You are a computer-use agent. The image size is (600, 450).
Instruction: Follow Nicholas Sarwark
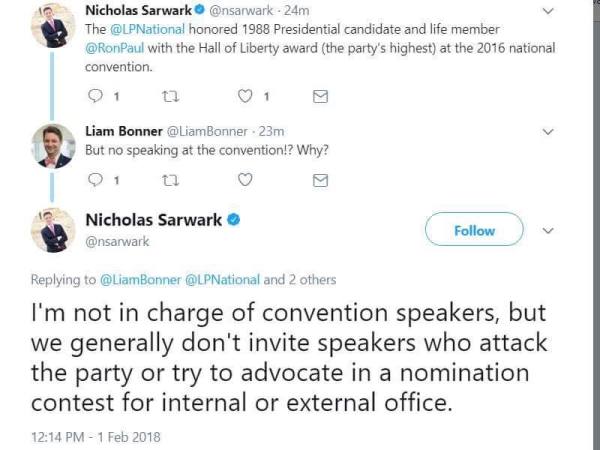click(474, 229)
